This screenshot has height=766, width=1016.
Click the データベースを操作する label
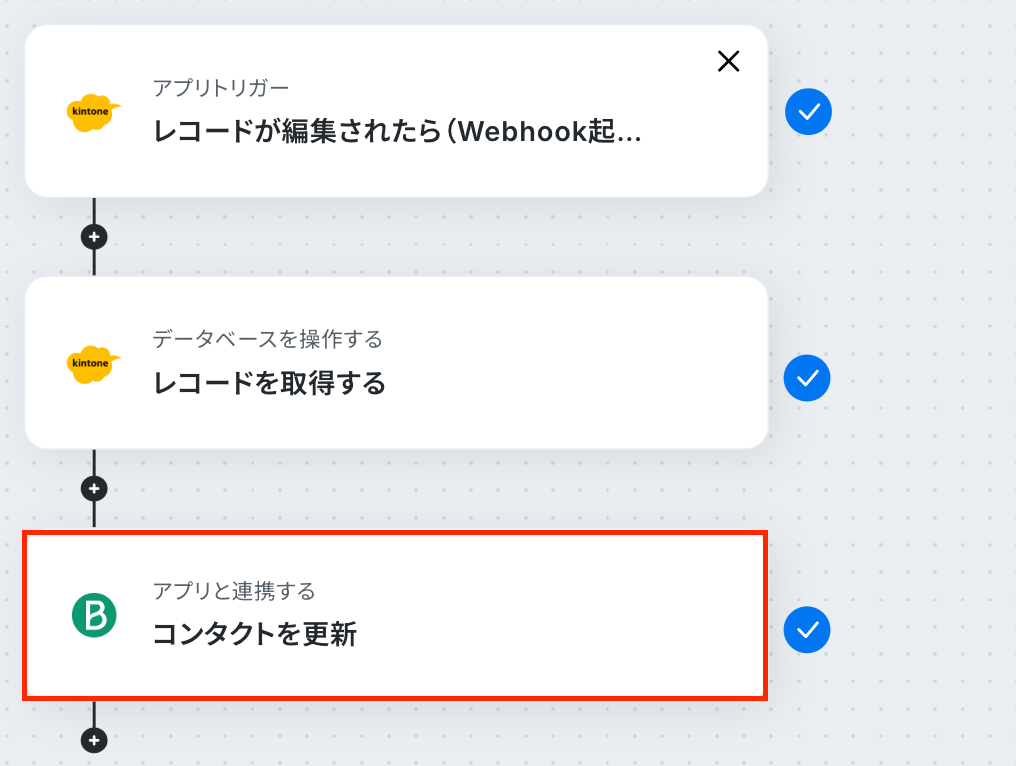[x=267, y=339]
